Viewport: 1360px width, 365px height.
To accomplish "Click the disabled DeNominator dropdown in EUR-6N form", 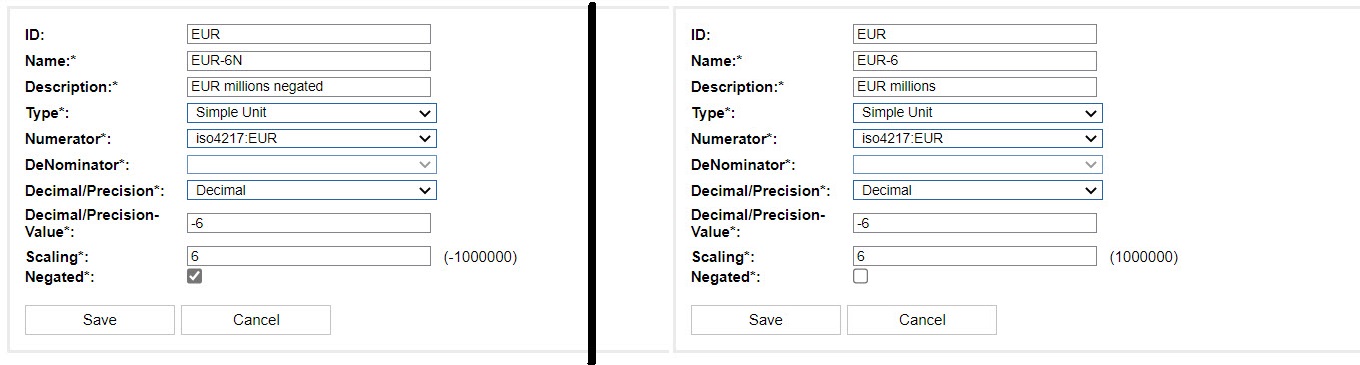I will tap(312, 164).
